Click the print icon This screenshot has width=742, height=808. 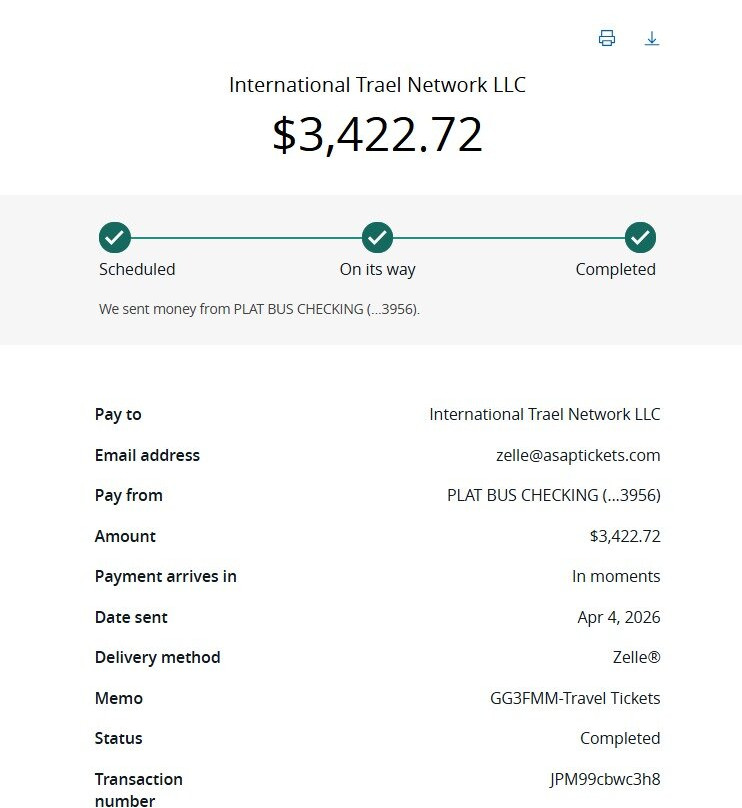click(x=606, y=38)
